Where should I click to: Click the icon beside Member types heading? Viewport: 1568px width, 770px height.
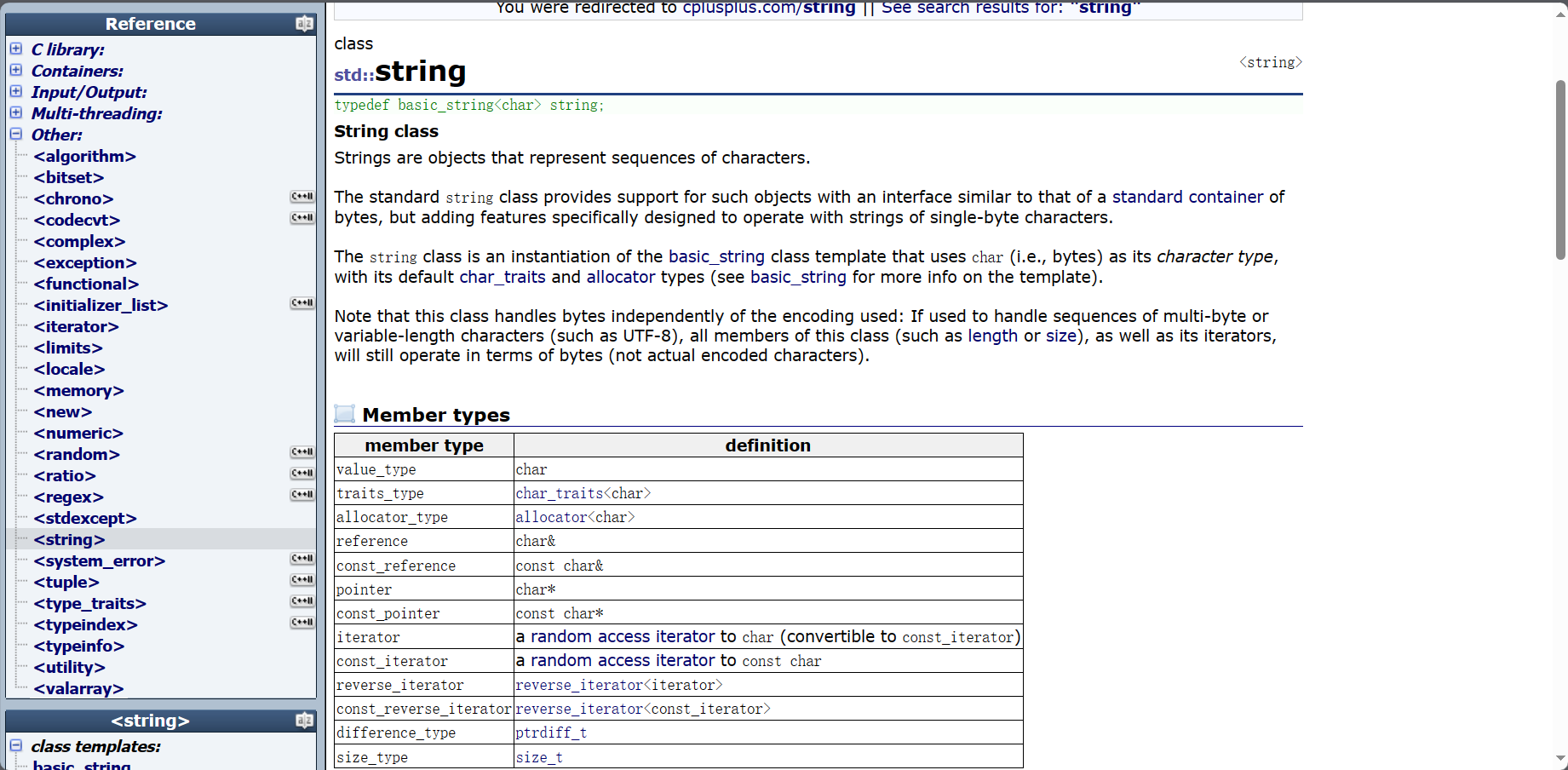tap(345, 414)
